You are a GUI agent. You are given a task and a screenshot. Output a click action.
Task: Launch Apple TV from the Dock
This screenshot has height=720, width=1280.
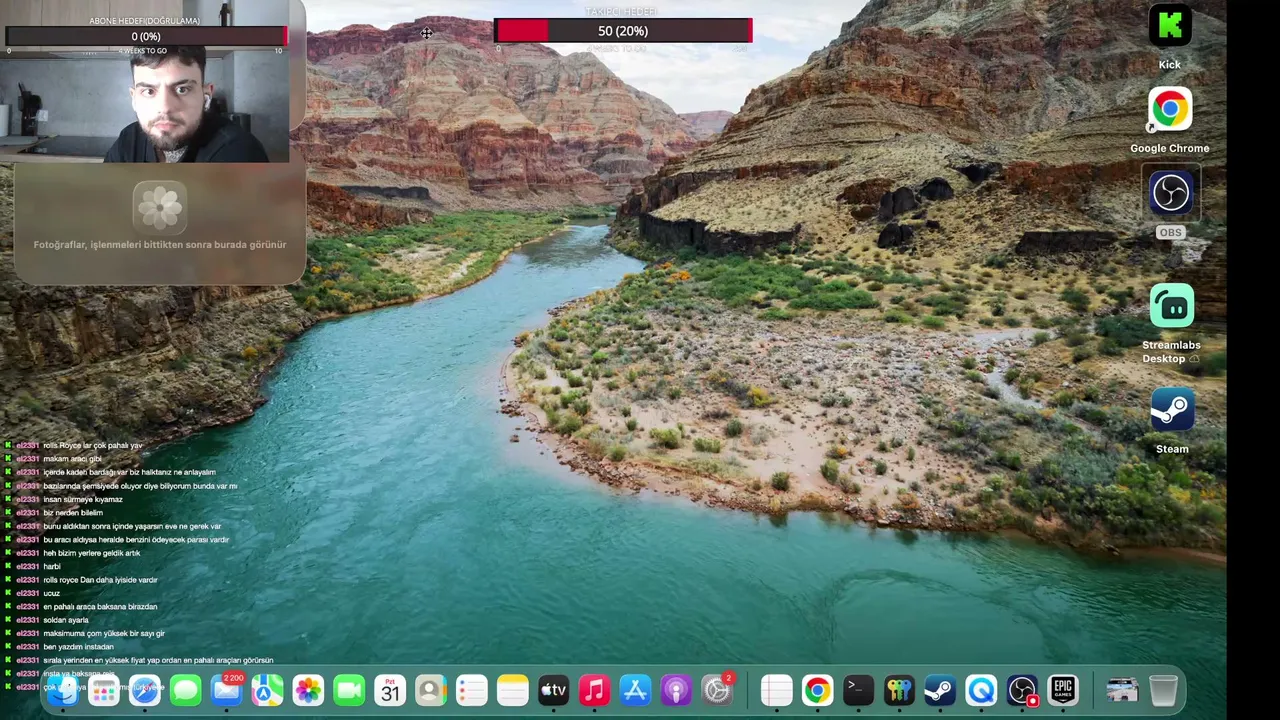553,690
